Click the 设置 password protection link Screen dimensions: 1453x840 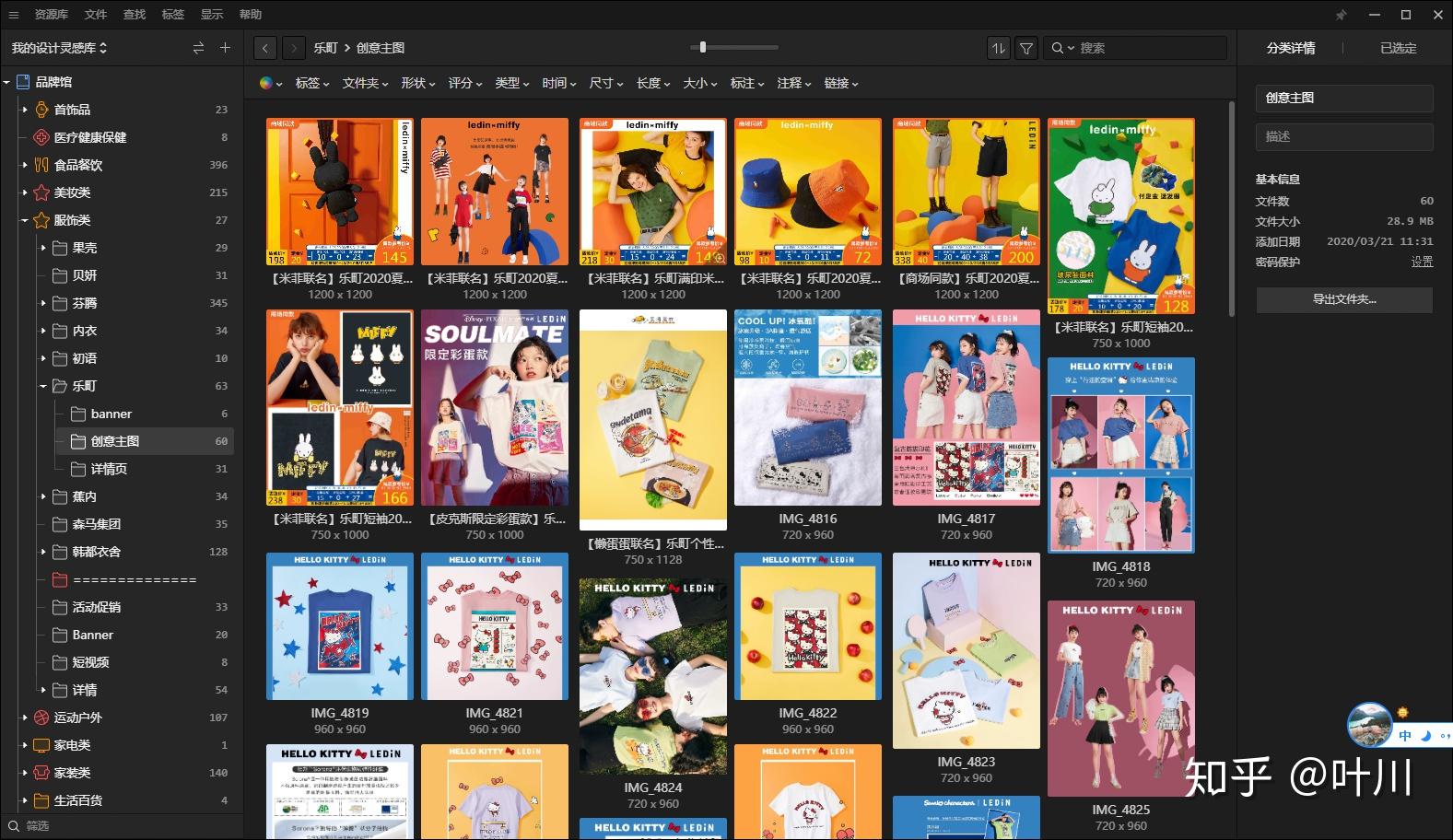coord(1422,262)
